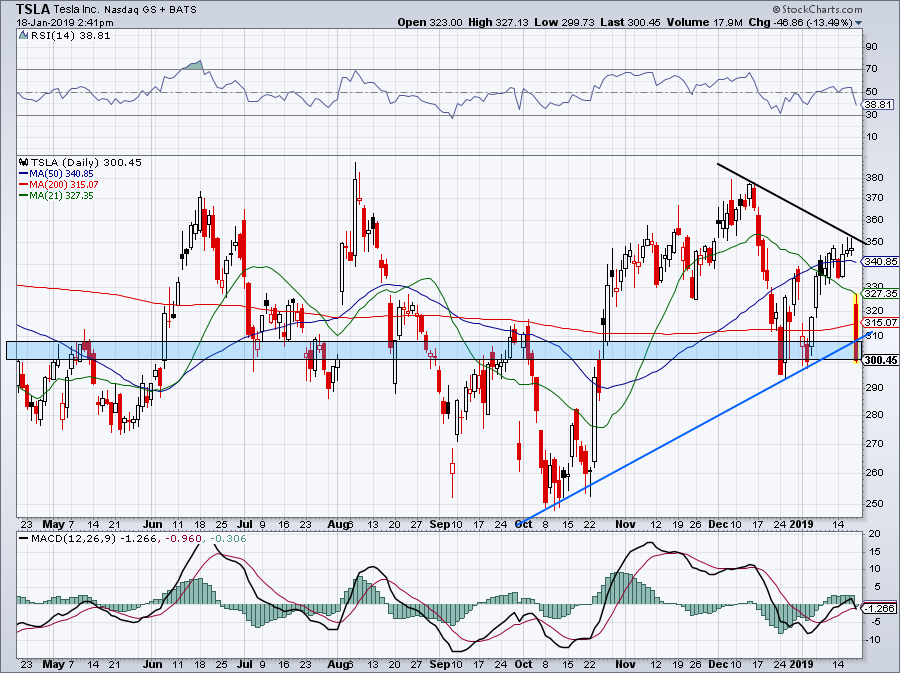The image size is (900, 673).
Task: Click the 20 level on MACD axis
Action: 875,534
